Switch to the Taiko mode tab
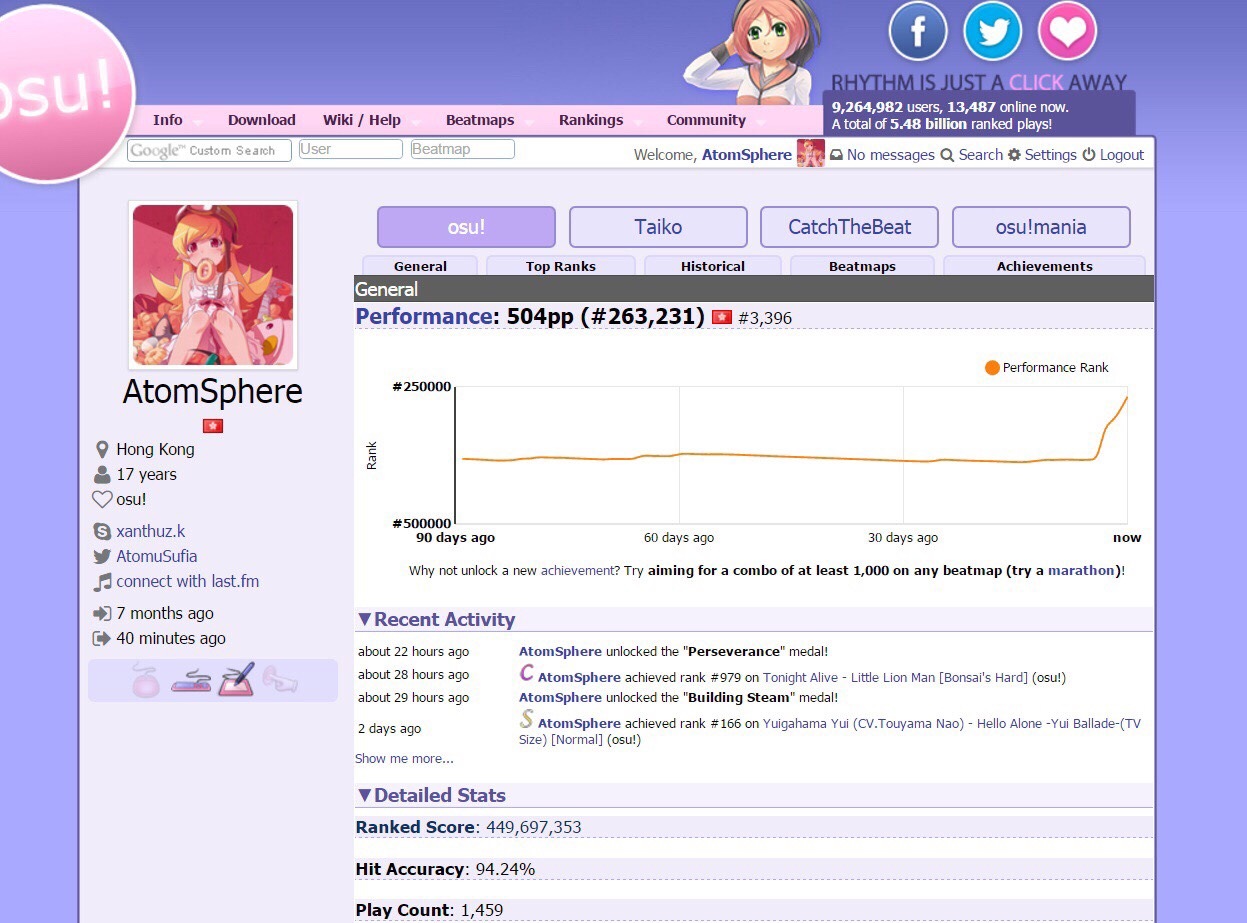The width and height of the screenshot is (1247, 923). 658,227
